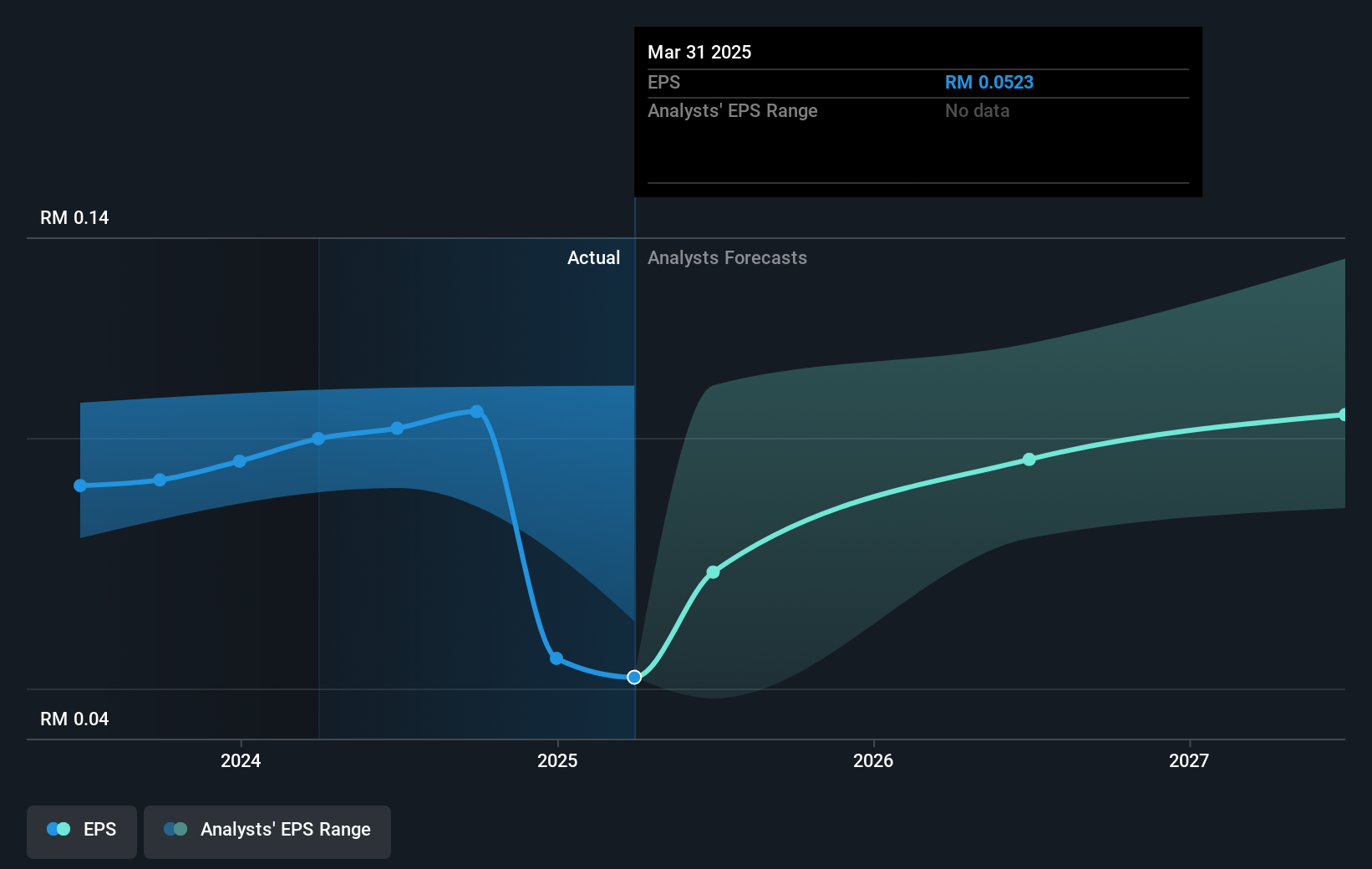This screenshot has height=869, width=1372.
Task: Click the EPS legend dot icon
Action: [x=57, y=828]
